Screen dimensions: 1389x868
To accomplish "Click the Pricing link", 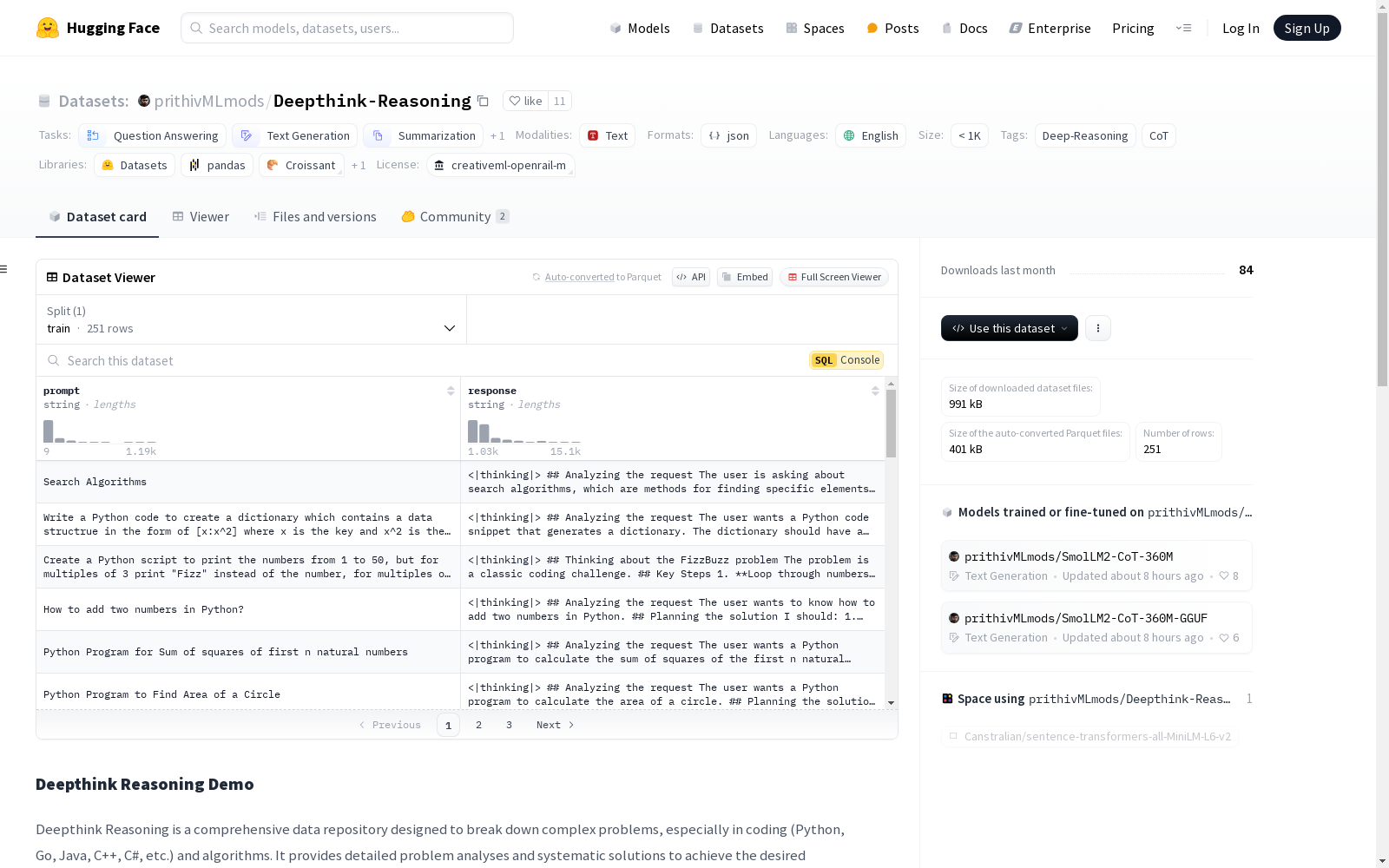I will [x=1133, y=28].
